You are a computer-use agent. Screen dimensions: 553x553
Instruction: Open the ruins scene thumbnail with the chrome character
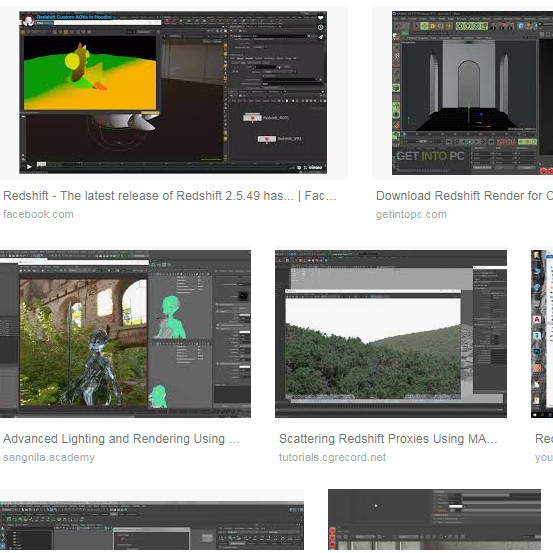[x=125, y=334]
